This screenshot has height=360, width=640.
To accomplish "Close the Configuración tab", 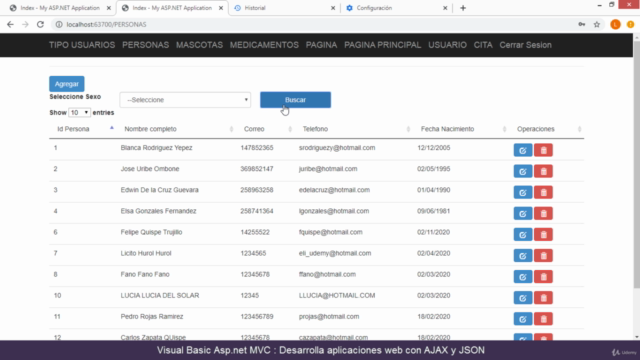I will (x=445, y=8).
